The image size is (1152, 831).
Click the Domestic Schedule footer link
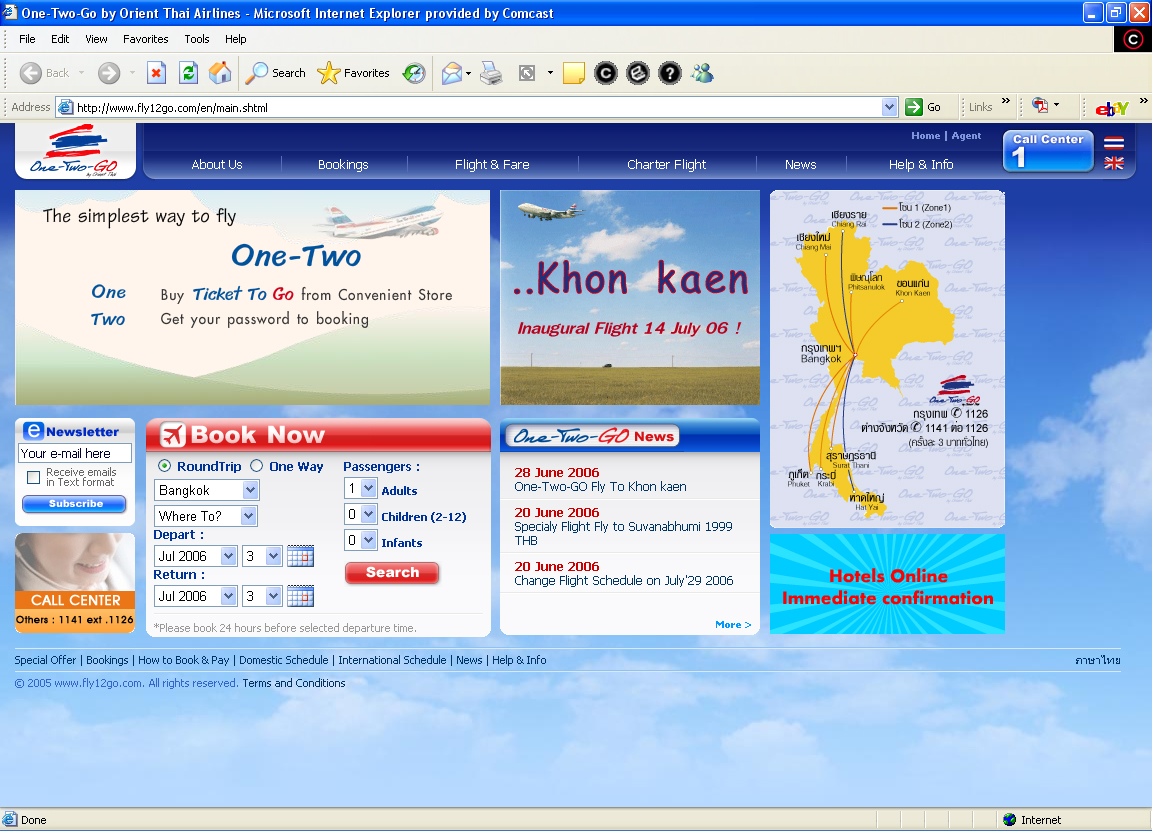pos(284,660)
